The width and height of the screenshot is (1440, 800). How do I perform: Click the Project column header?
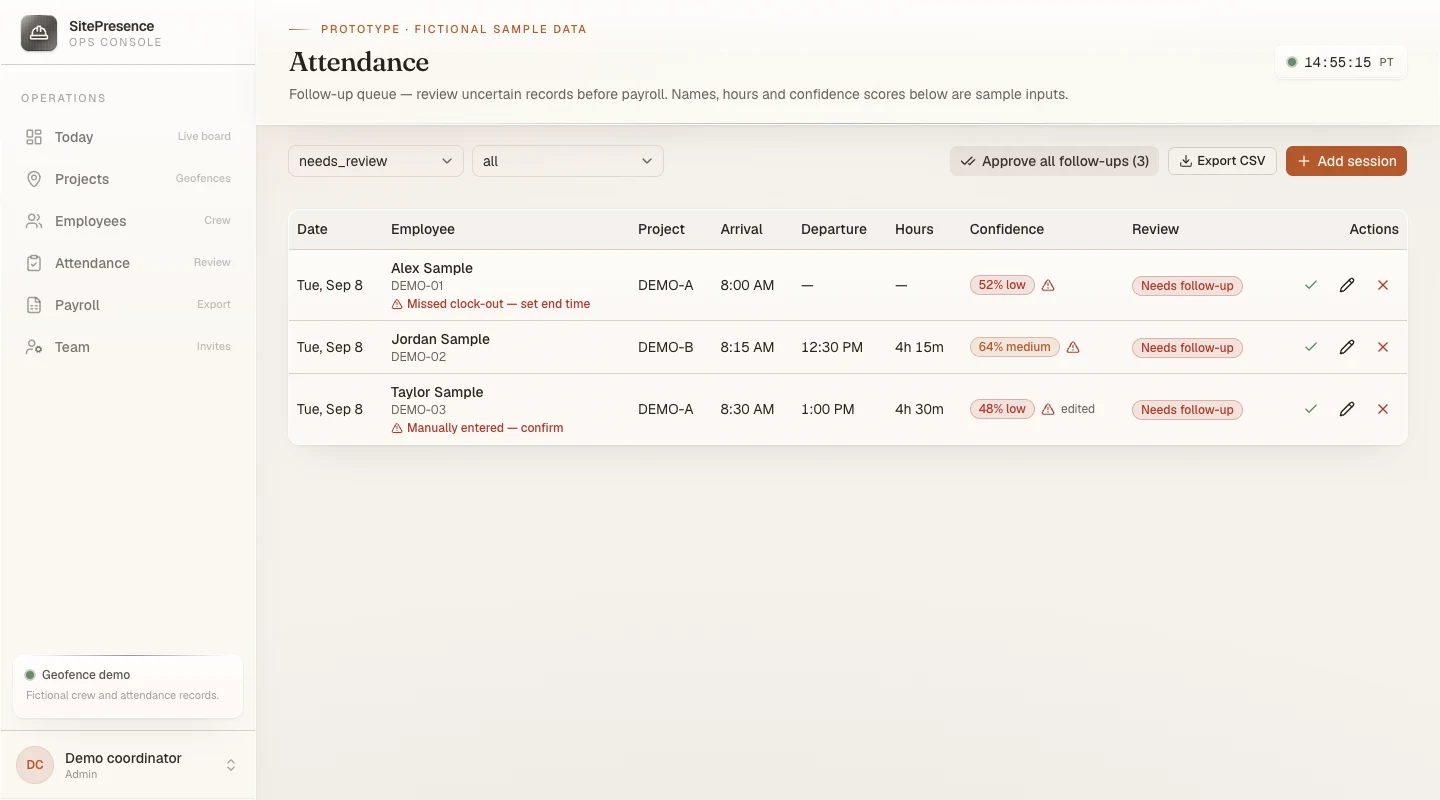pos(662,229)
